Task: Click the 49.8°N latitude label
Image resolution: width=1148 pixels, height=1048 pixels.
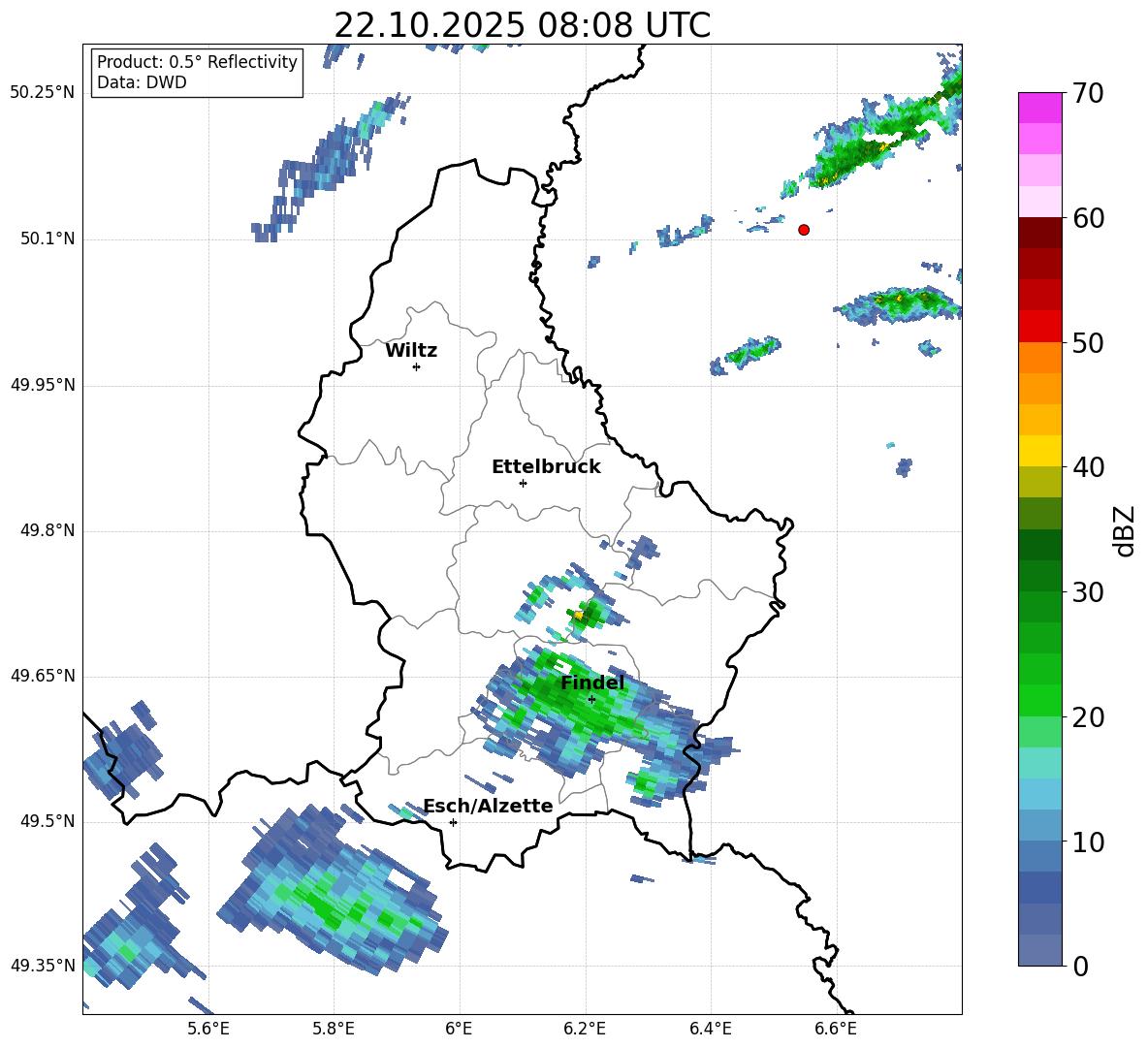Action: 47,530
